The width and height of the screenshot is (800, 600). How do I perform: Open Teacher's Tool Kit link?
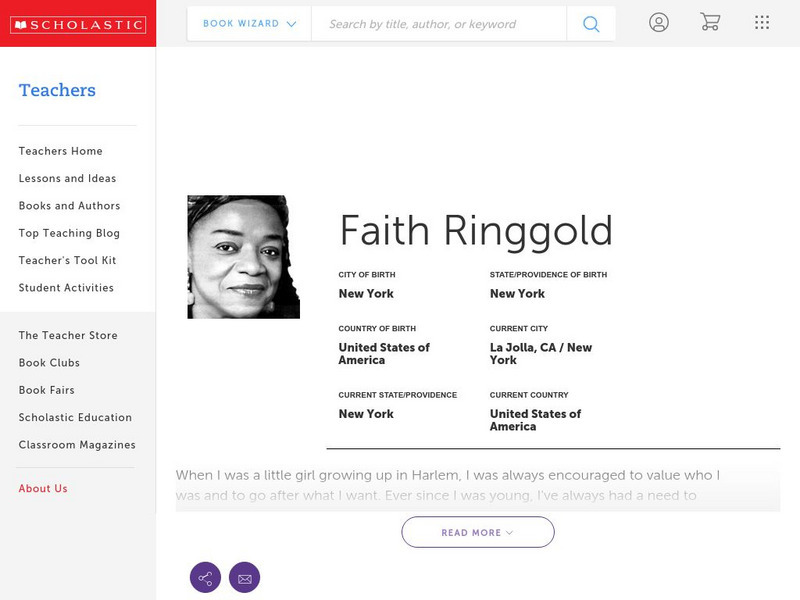(67, 261)
